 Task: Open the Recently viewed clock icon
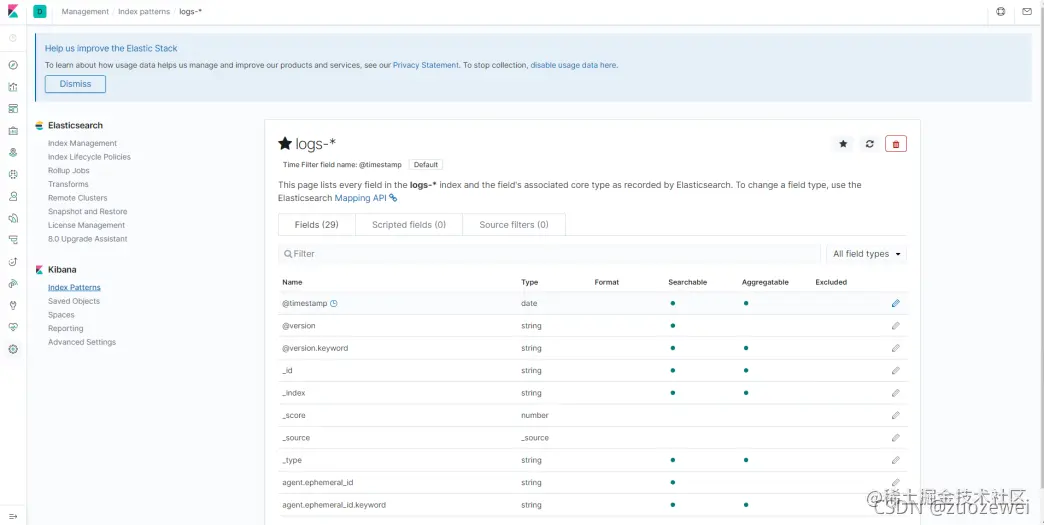click(13, 38)
